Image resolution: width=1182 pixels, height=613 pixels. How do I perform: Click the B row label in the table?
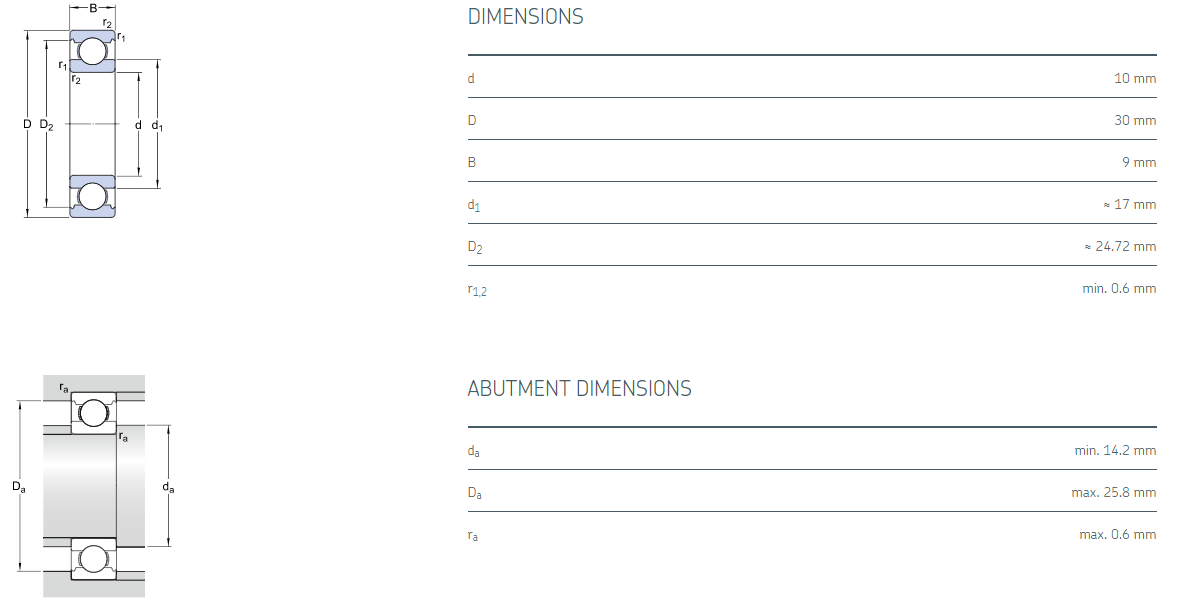(472, 162)
